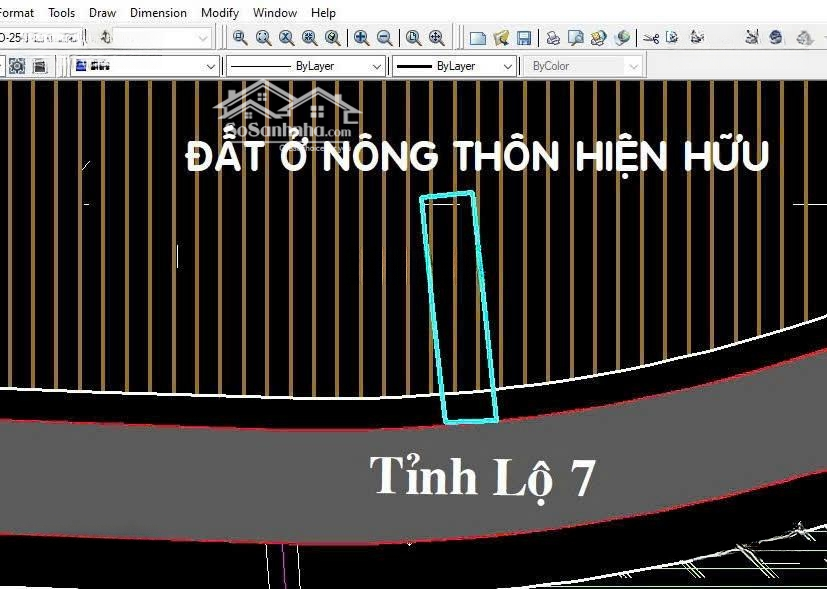
Task: Click the Publish icon in toolbar
Action: (x=599, y=38)
